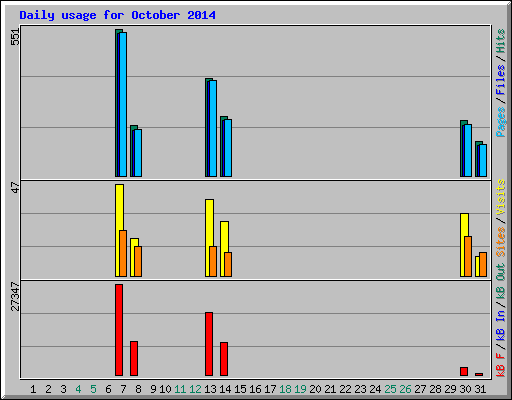Click day number 31 on the axis
The height and width of the screenshot is (400, 512).
click(480, 389)
